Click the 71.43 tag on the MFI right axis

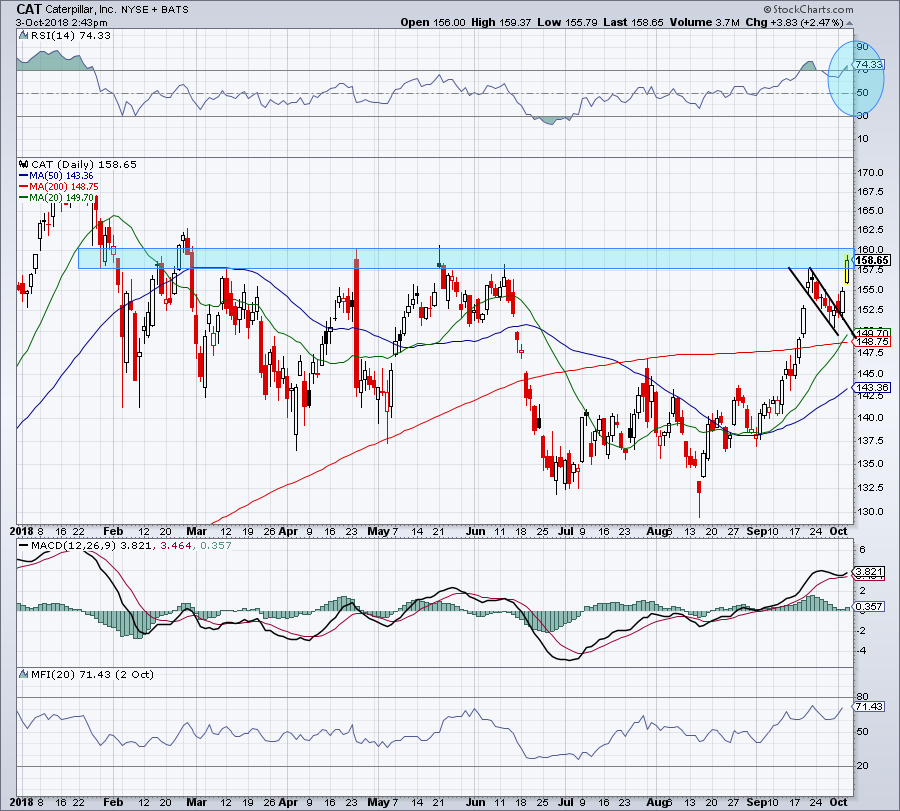coord(869,707)
